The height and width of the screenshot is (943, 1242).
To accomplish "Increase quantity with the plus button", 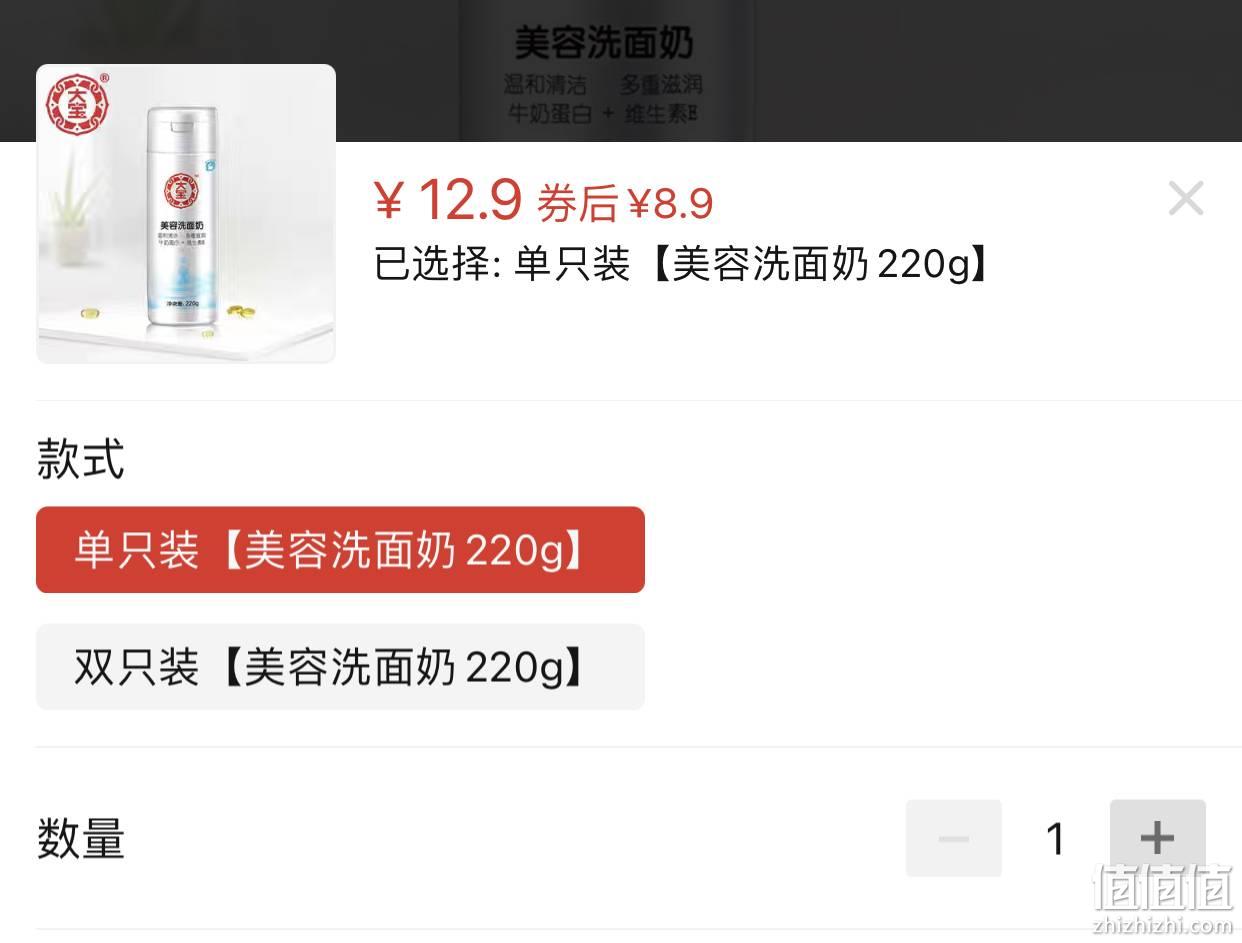I will coord(1157,838).
